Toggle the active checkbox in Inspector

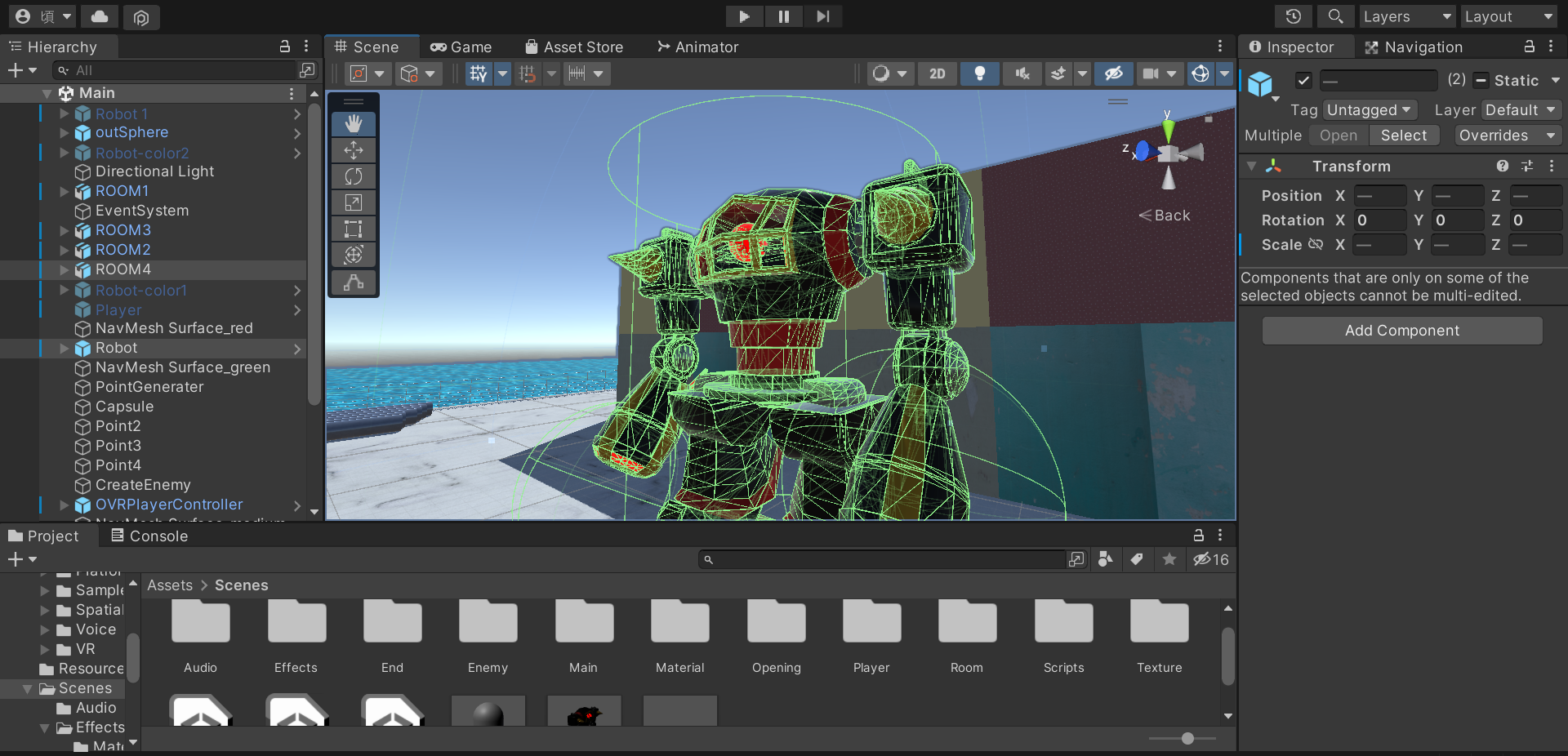[x=1303, y=80]
